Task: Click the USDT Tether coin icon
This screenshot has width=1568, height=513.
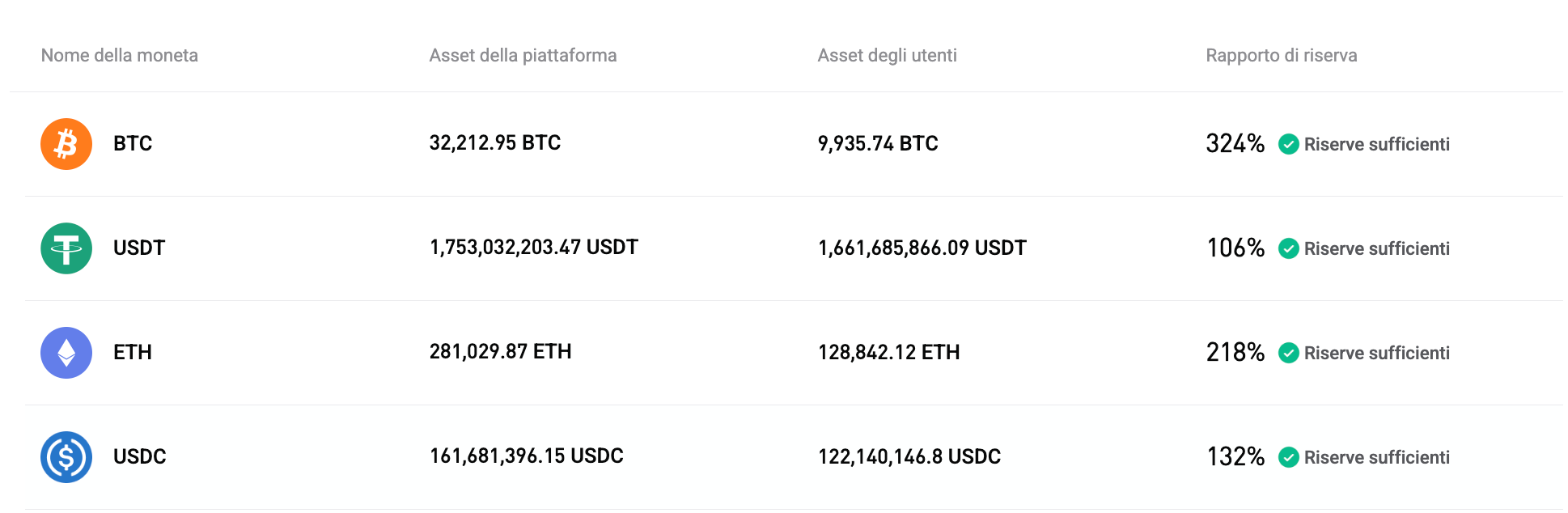Action: [66, 248]
